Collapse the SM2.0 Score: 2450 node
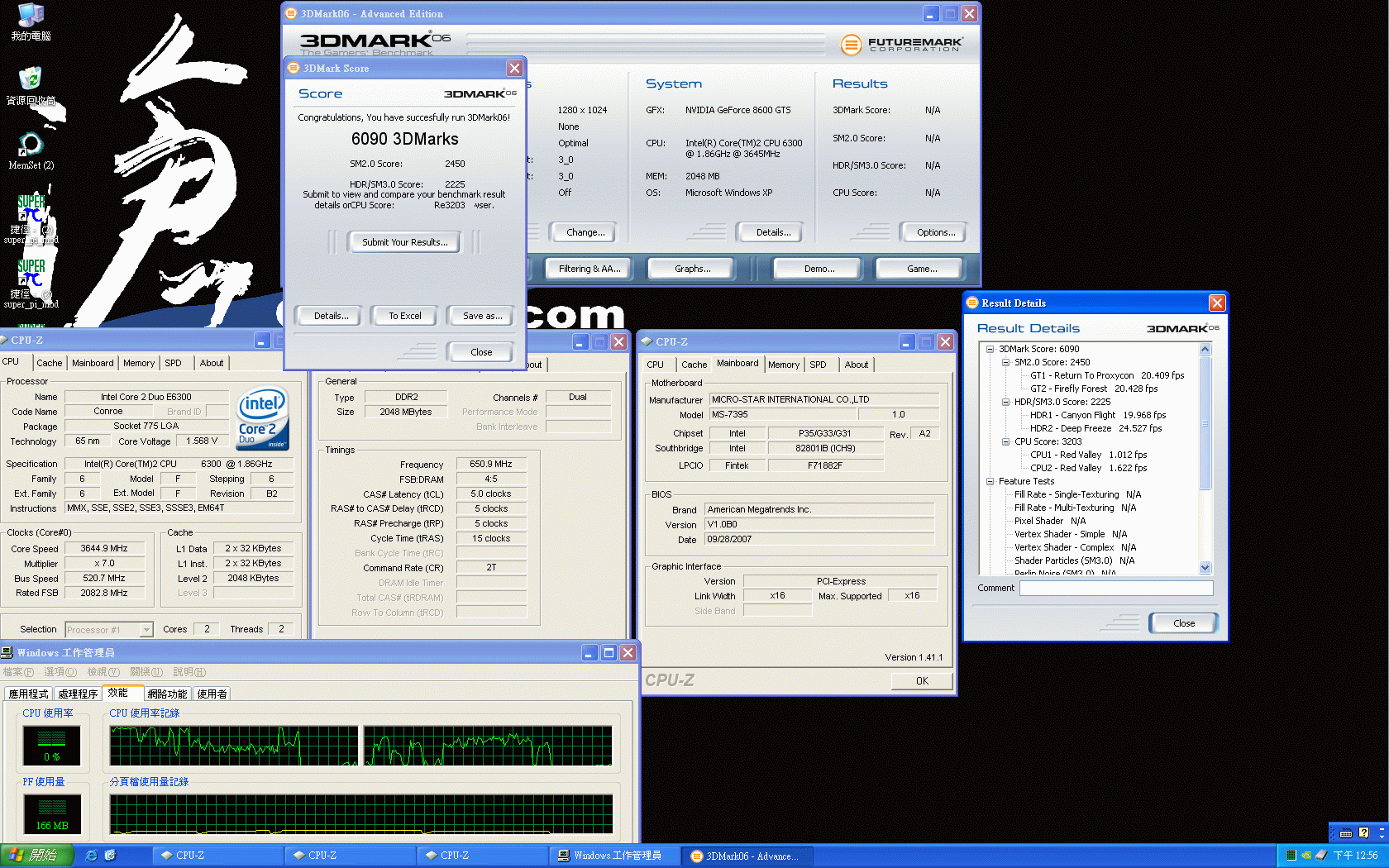The image size is (1389, 868). click(1005, 362)
